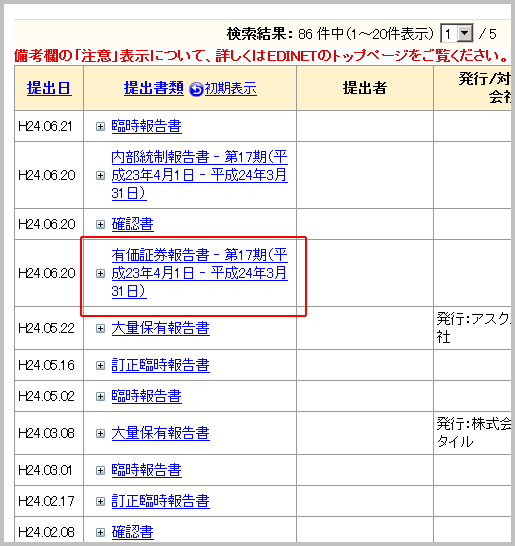Sort by 提出書類 column header
Screen dimensions: 515x546
tap(154, 88)
